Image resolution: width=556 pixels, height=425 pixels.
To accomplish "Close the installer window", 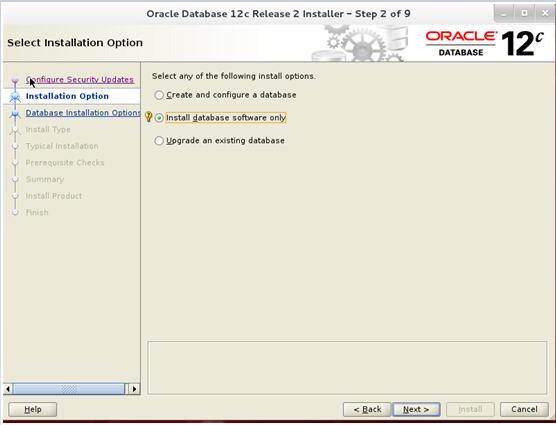I will coord(544,13).
